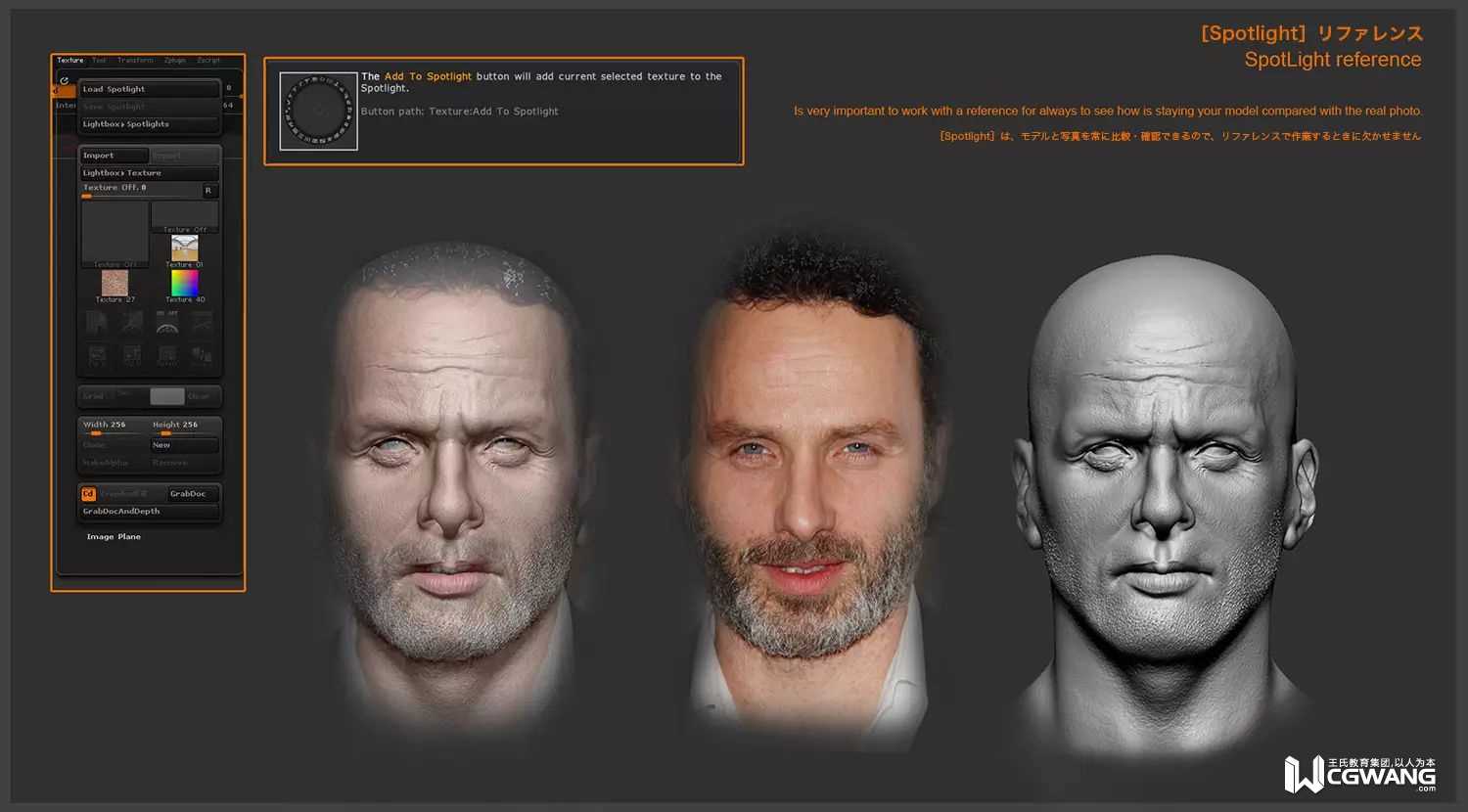The image size is (1468, 812).
Task: Click the GrabDoc button
Action: tap(193, 494)
